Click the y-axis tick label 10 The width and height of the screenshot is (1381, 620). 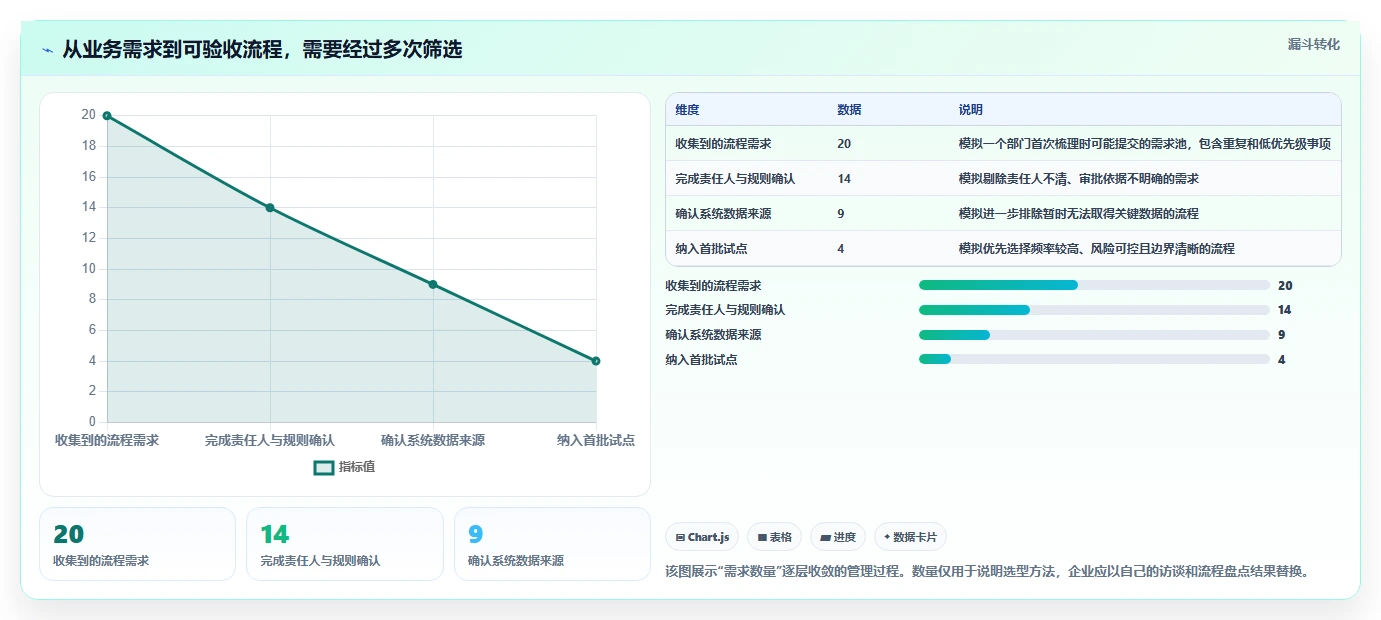tap(89, 269)
